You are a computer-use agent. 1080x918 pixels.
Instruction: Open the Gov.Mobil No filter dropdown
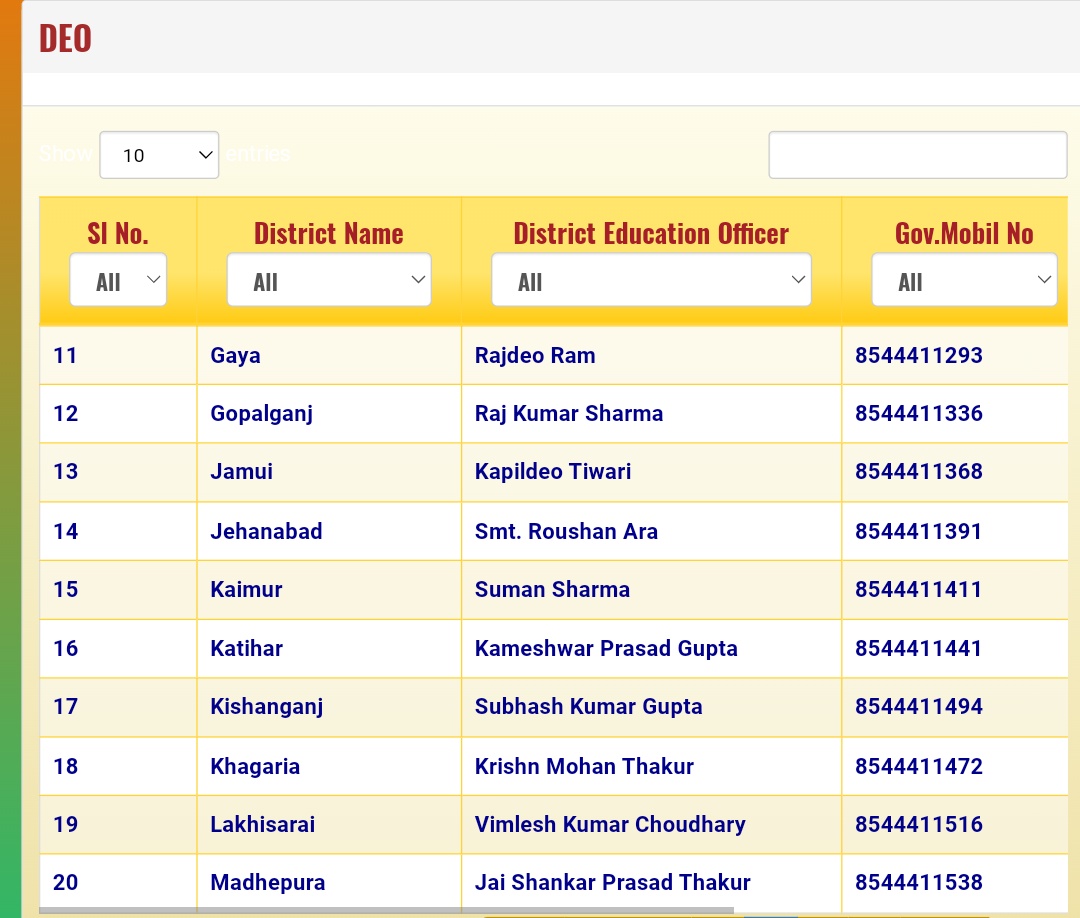964,279
